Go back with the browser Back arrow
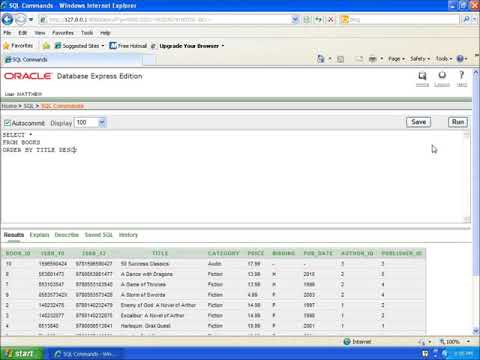 tap(7, 20)
